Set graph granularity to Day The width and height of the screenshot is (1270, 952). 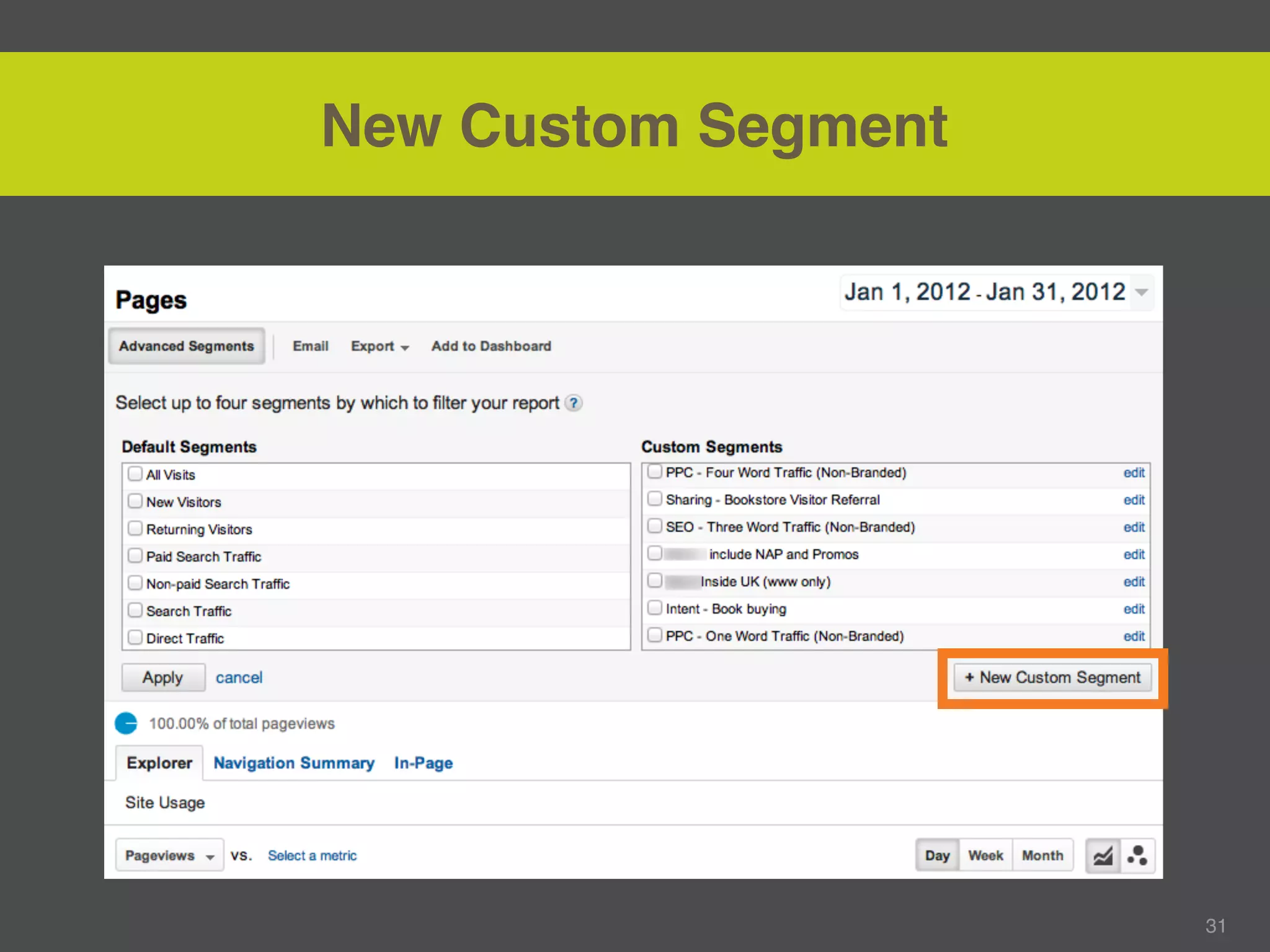(938, 855)
